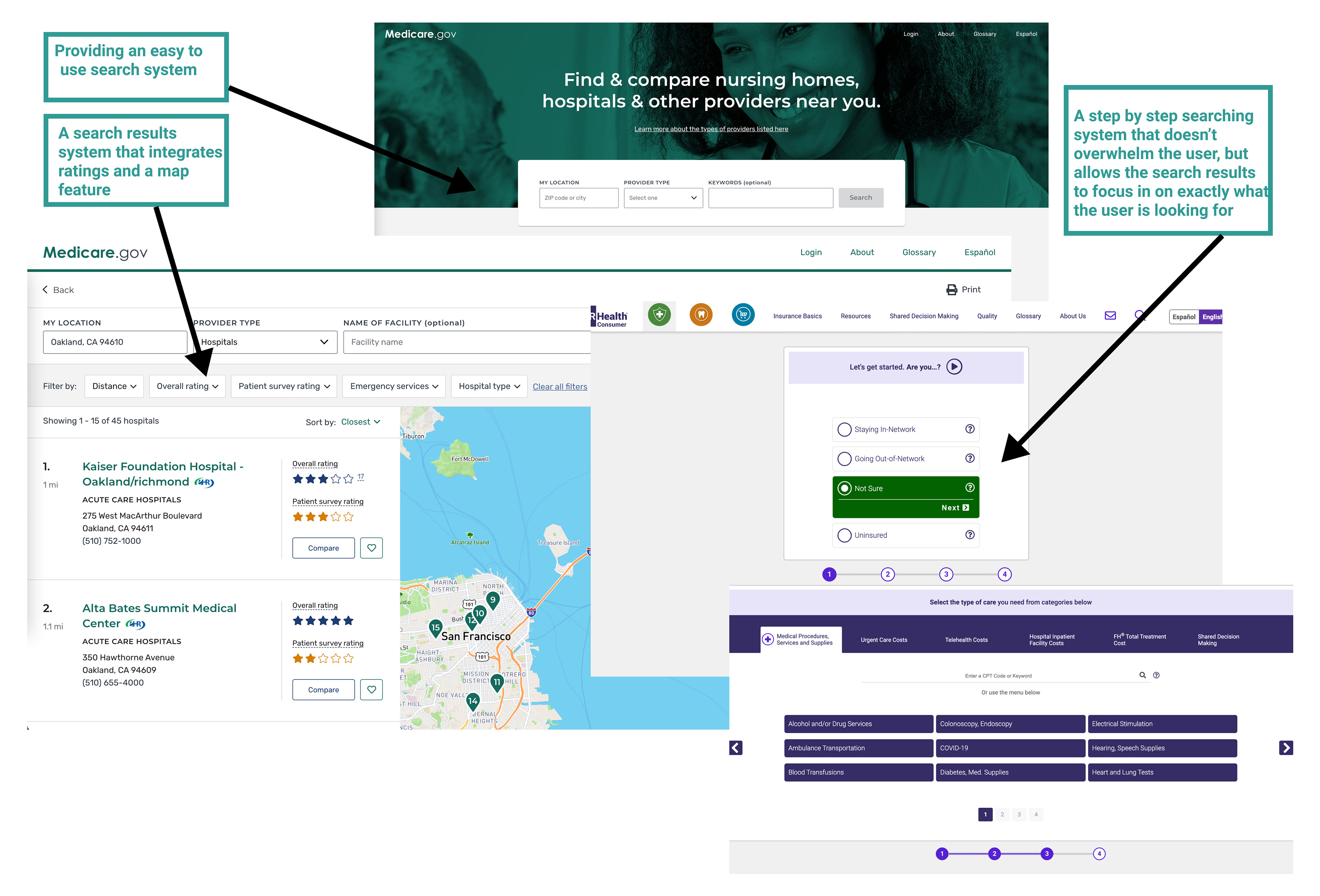
Task: Expand the Overall rating filter
Action: pos(187,386)
